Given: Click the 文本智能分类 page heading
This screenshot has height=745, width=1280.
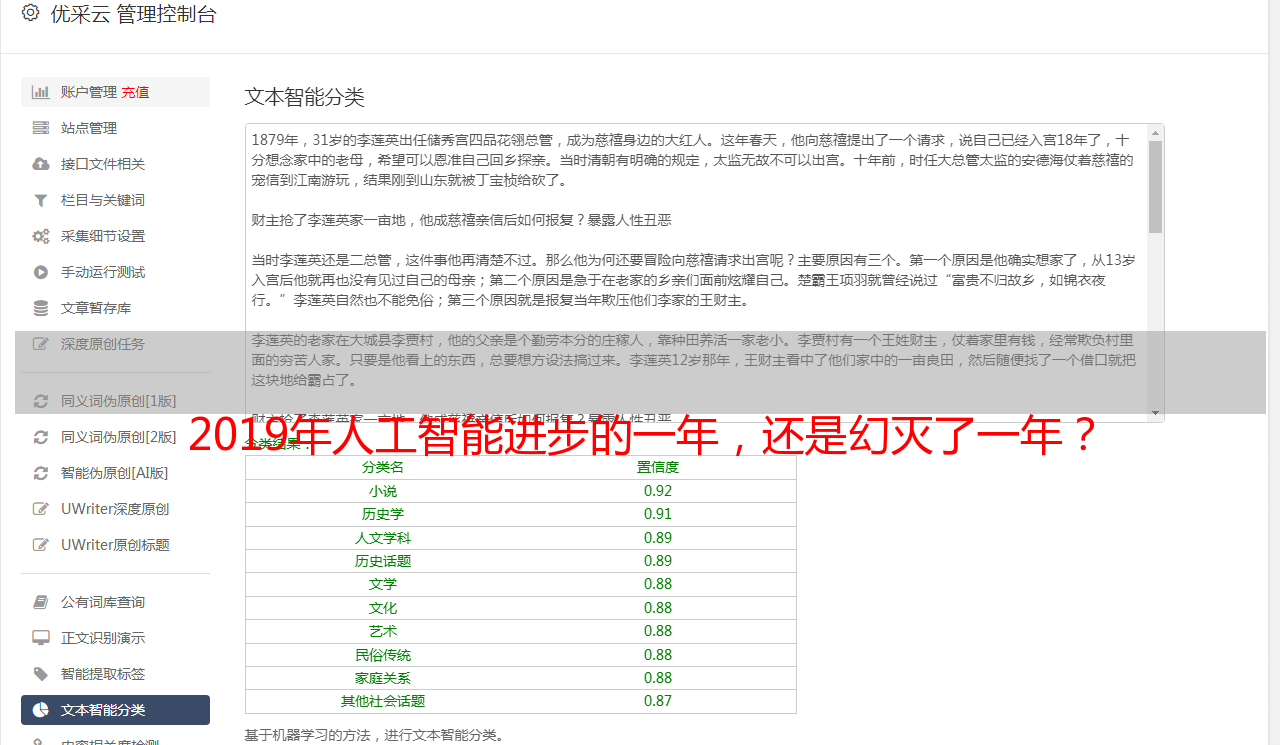Looking at the screenshot, I should (305, 97).
